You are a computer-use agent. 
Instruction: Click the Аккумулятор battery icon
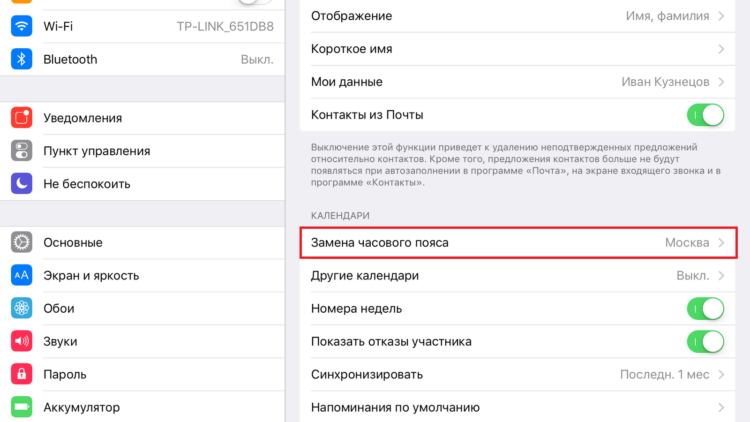pos(22,407)
